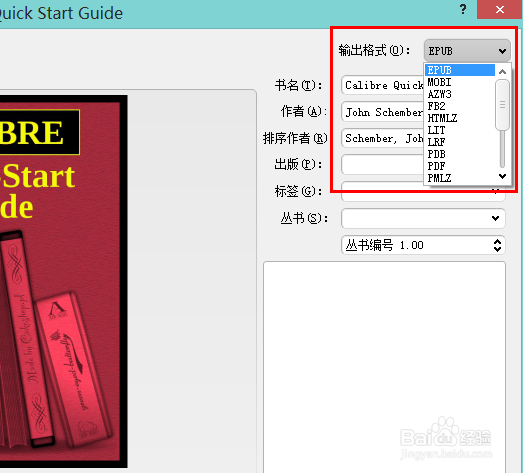Pick HTMLZ output format
The width and height of the screenshot is (523, 473).
point(460,118)
